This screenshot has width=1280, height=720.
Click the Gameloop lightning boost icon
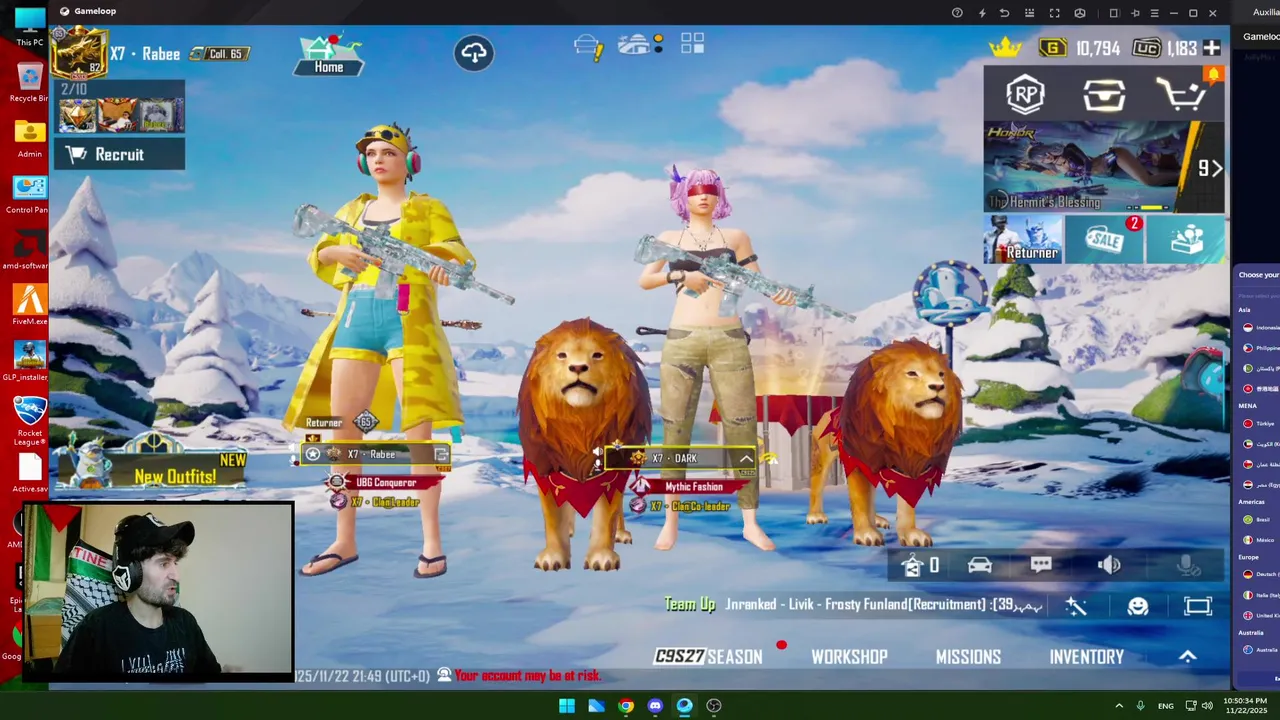click(981, 13)
